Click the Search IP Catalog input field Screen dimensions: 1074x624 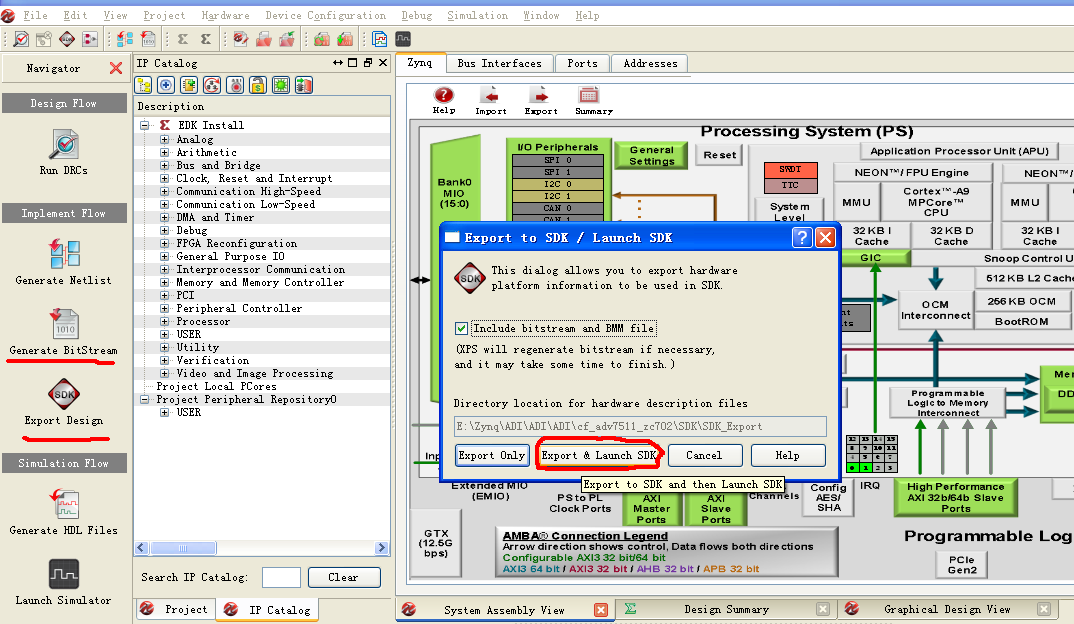pyautogui.click(x=281, y=577)
